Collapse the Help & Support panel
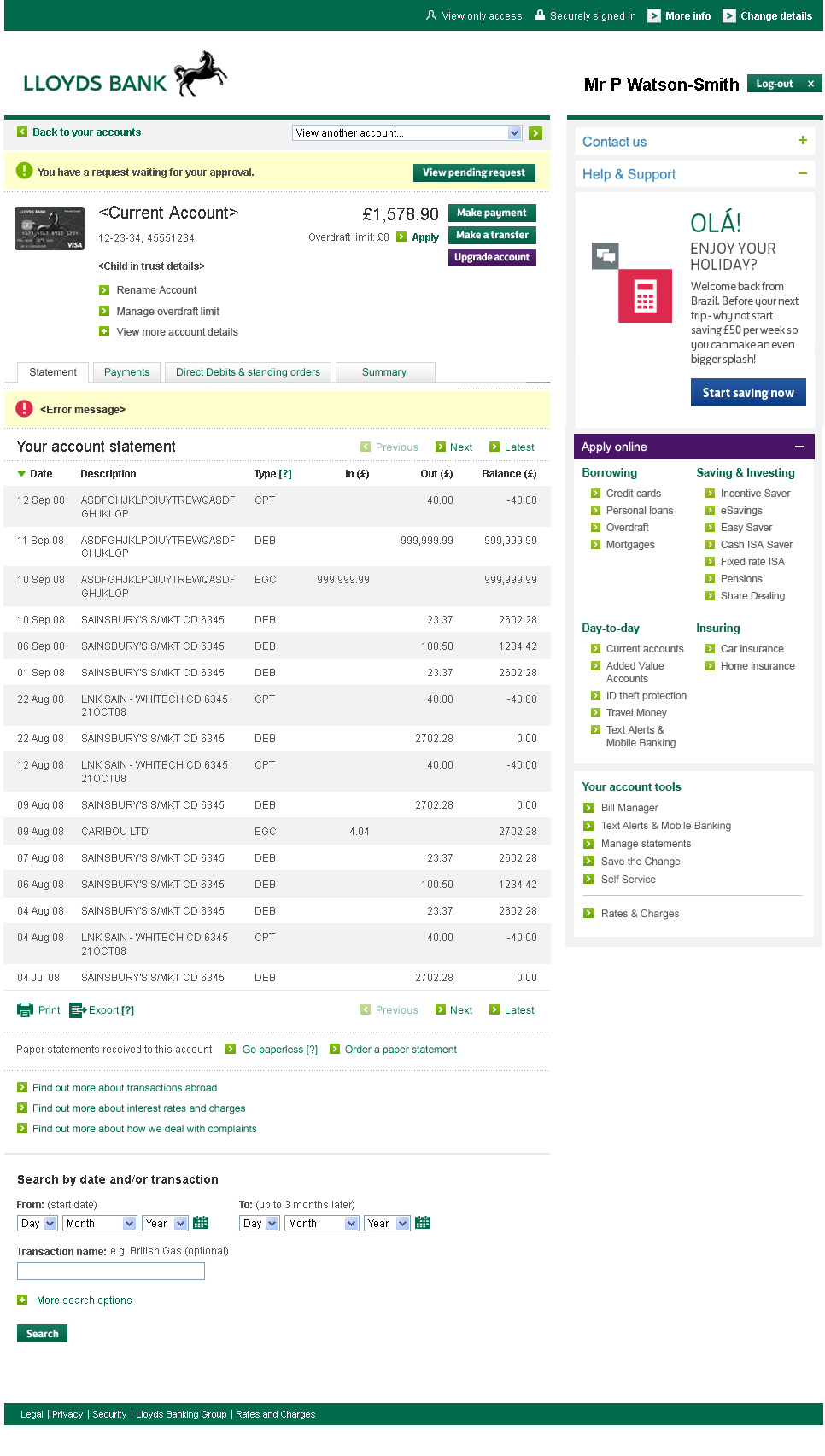Image resolution: width=825 pixels, height=1456 pixels. pyautogui.click(x=802, y=173)
